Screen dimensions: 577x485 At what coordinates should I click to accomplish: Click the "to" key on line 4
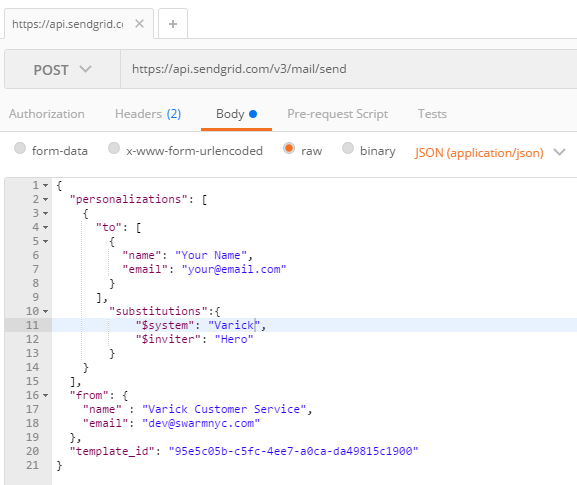(109, 227)
